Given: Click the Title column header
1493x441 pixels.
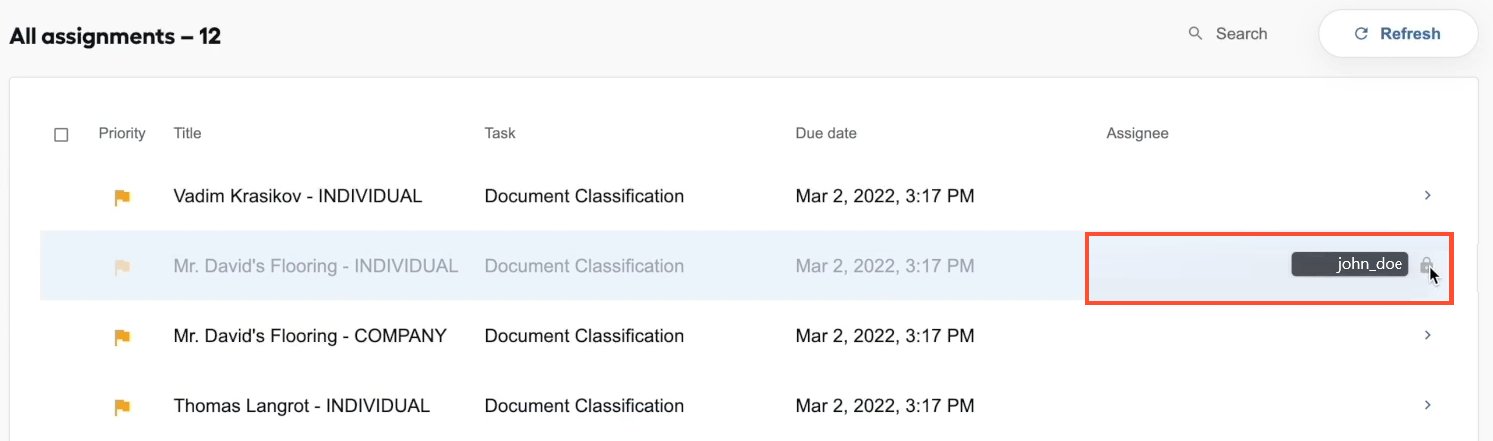Looking at the screenshot, I should click(187, 133).
